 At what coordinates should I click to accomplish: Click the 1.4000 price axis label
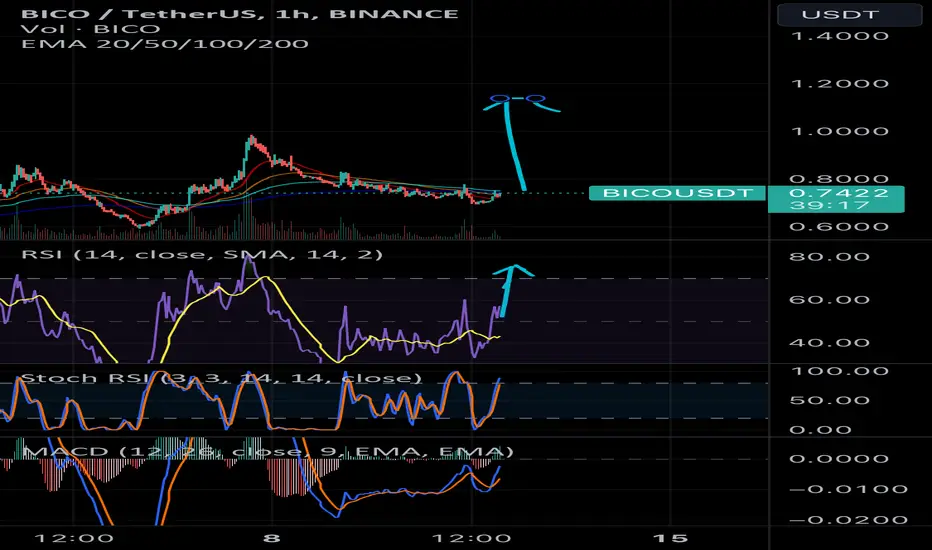tap(840, 36)
